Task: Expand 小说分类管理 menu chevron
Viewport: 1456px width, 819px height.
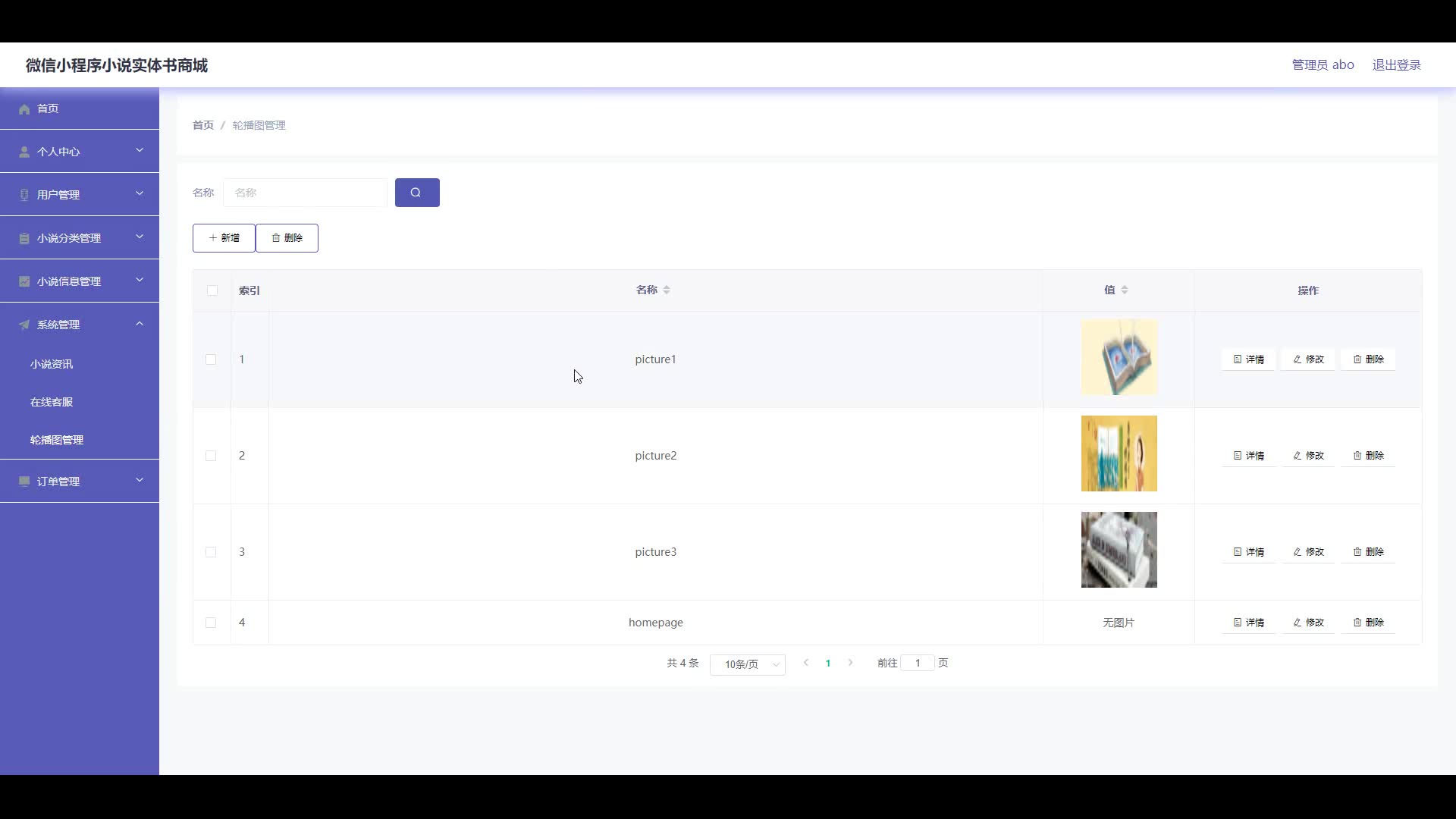Action: point(140,237)
